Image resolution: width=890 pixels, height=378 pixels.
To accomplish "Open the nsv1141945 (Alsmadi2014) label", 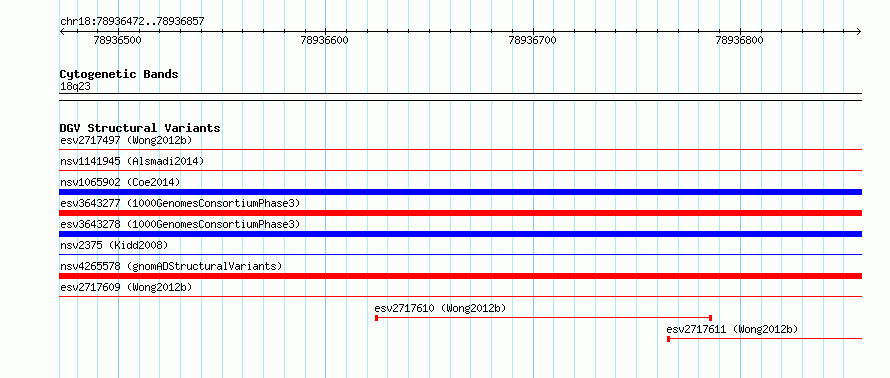I will click(x=132, y=161).
